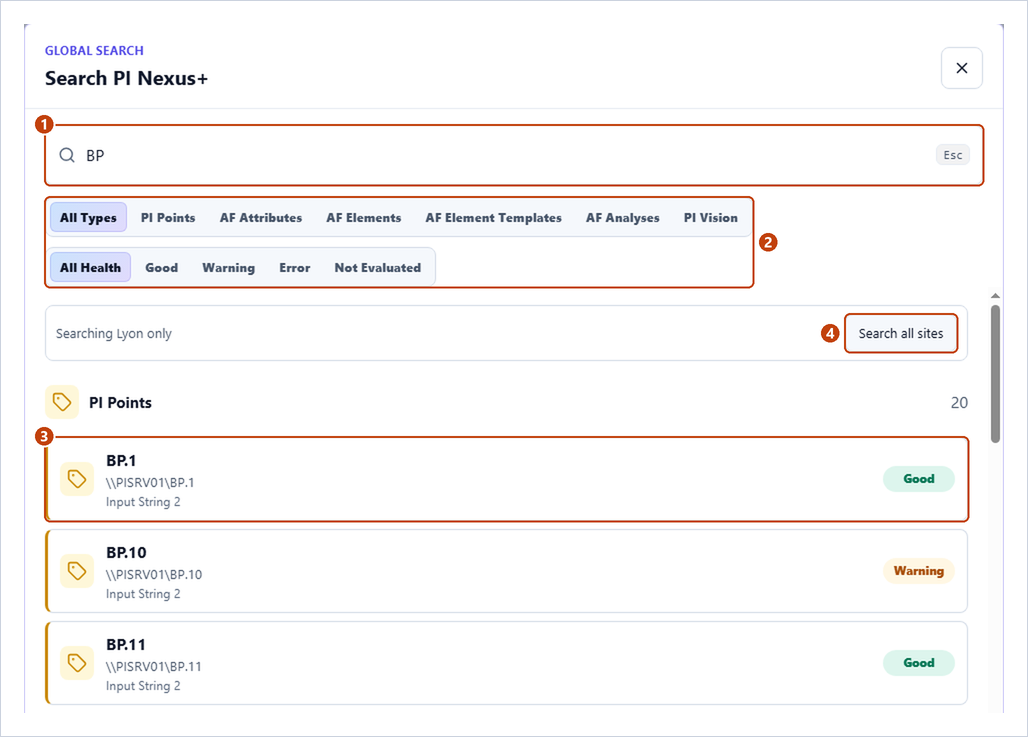Viewport: 1028px width, 737px height.
Task: Click the PI Points section heading
Action: (120, 403)
